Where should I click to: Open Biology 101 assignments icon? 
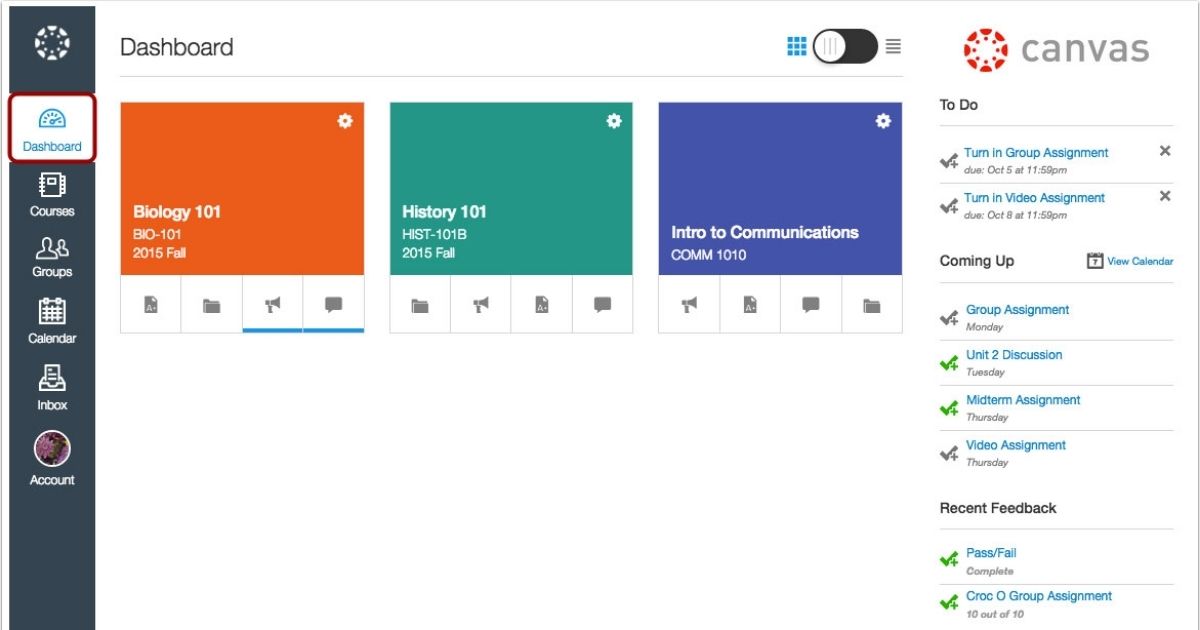click(151, 305)
